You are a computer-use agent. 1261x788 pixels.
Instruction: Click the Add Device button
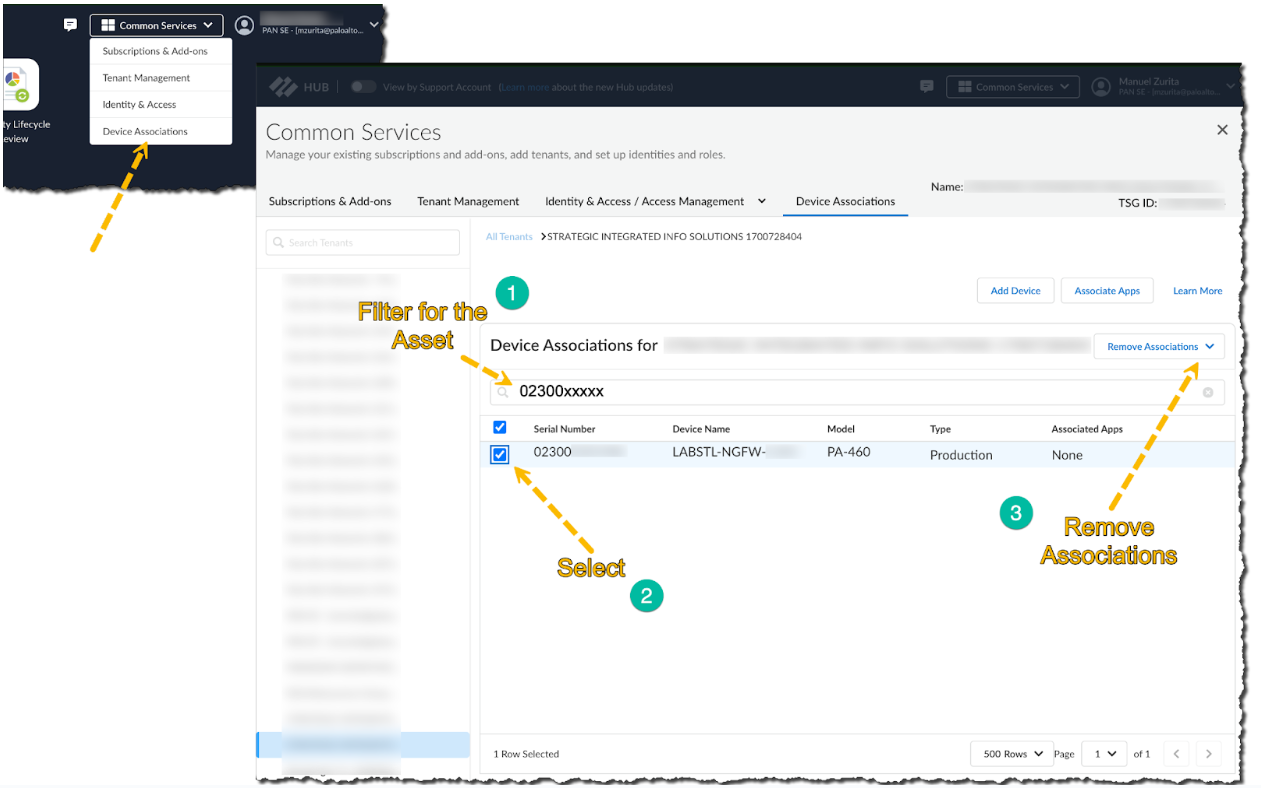pos(1015,291)
